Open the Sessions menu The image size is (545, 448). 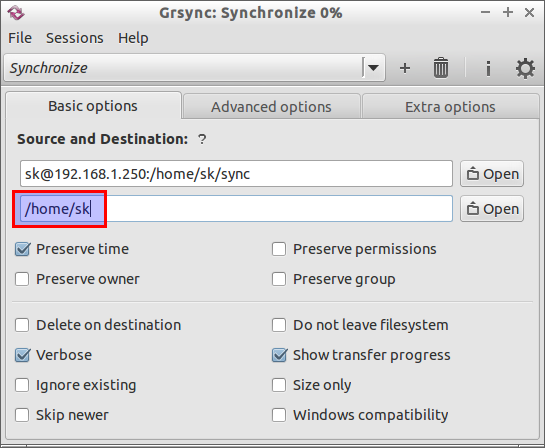tap(75, 38)
